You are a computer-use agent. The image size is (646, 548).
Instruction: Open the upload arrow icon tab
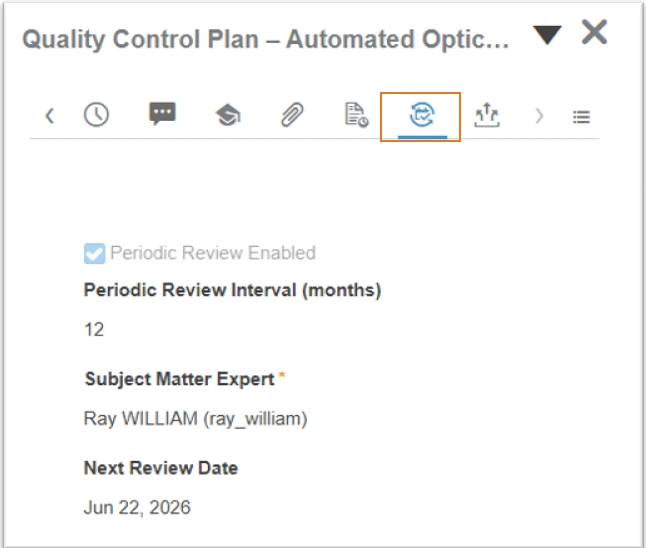click(486, 116)
